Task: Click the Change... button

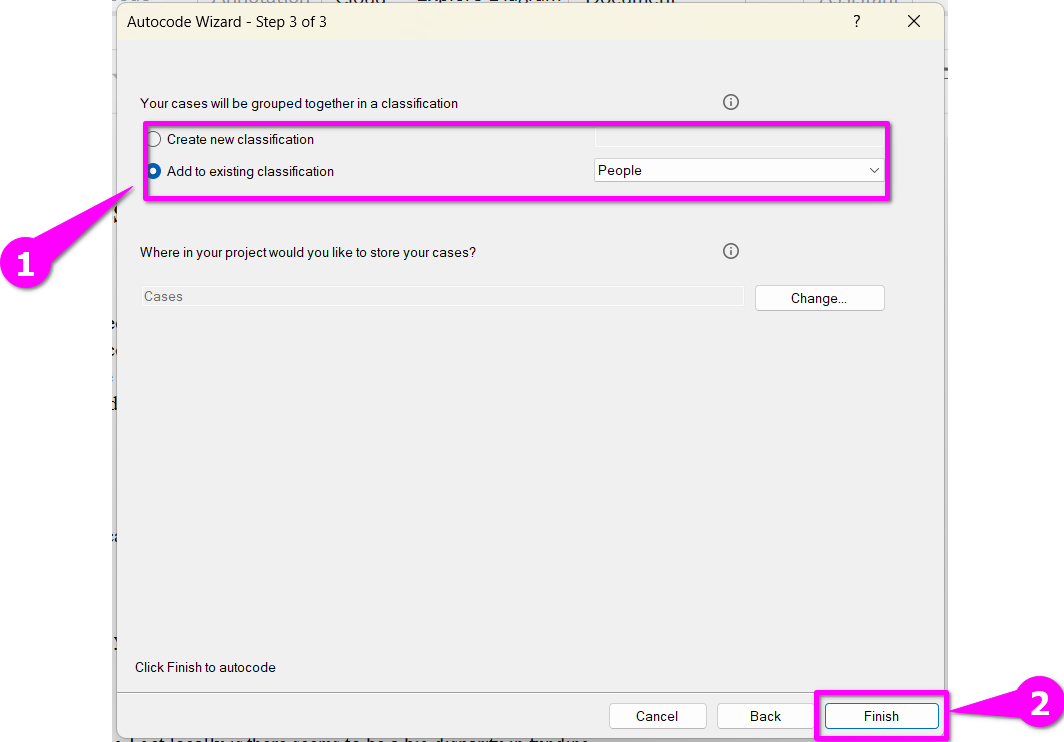Action: pos(819,298)
